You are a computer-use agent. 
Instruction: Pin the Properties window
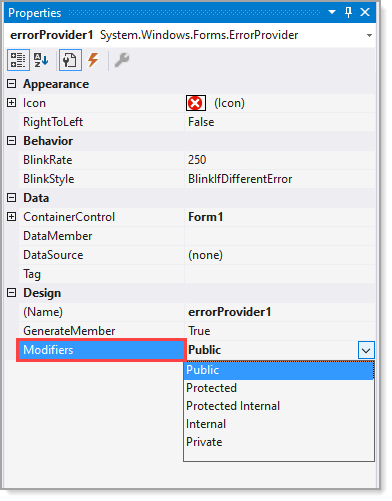(x=348, y=12)
